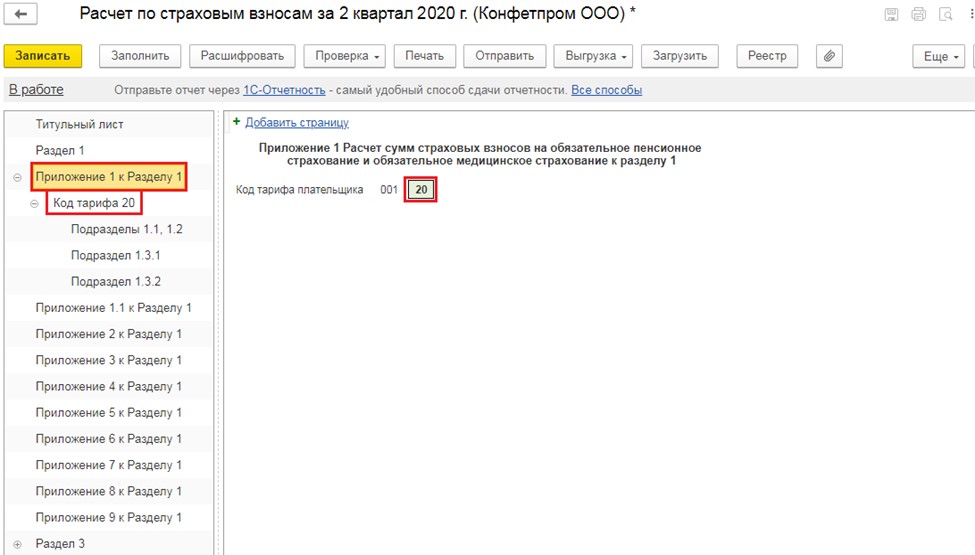The image size is (975, 555).
Task: Open the Выгрузка dropdown menu
Action: pyautogui.click(x=593, y=56)
